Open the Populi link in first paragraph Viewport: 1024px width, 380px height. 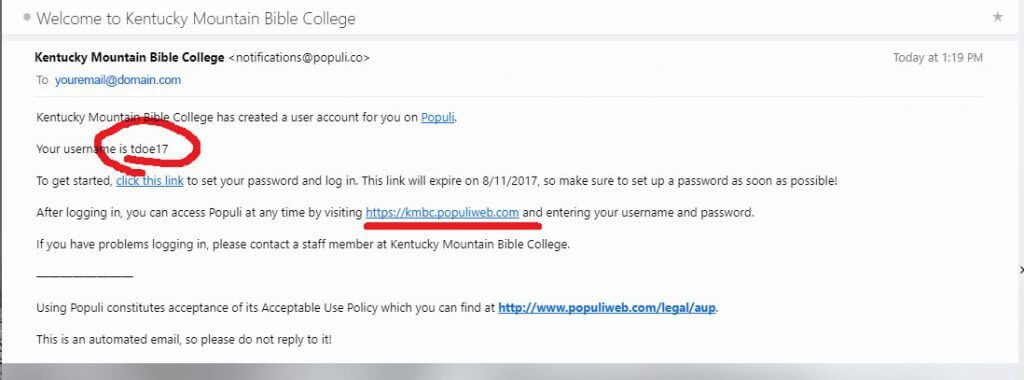[438, 118]
